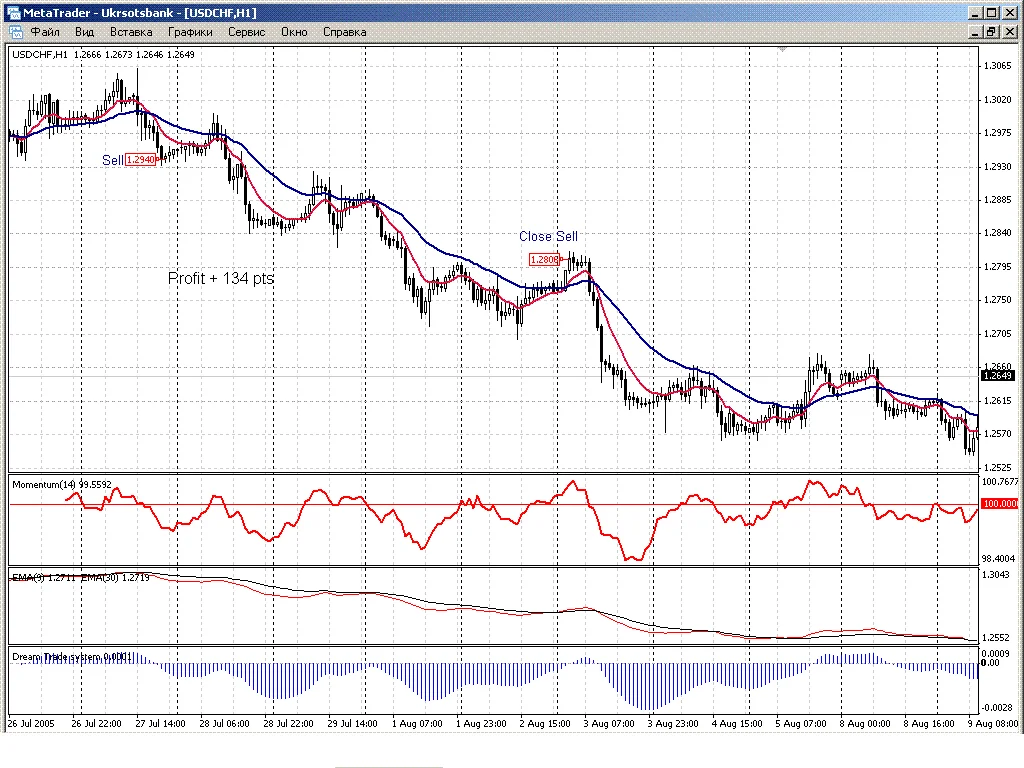Close the inner USDCHF chart window

pos(1008,32)
